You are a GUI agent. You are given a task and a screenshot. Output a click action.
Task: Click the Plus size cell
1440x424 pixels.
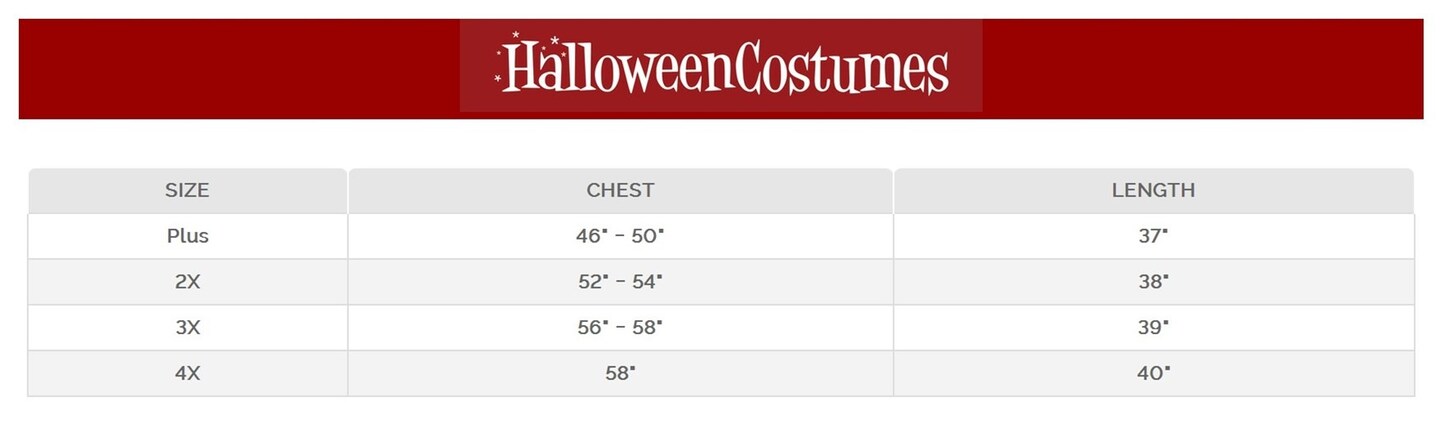[x=187, y=236]
